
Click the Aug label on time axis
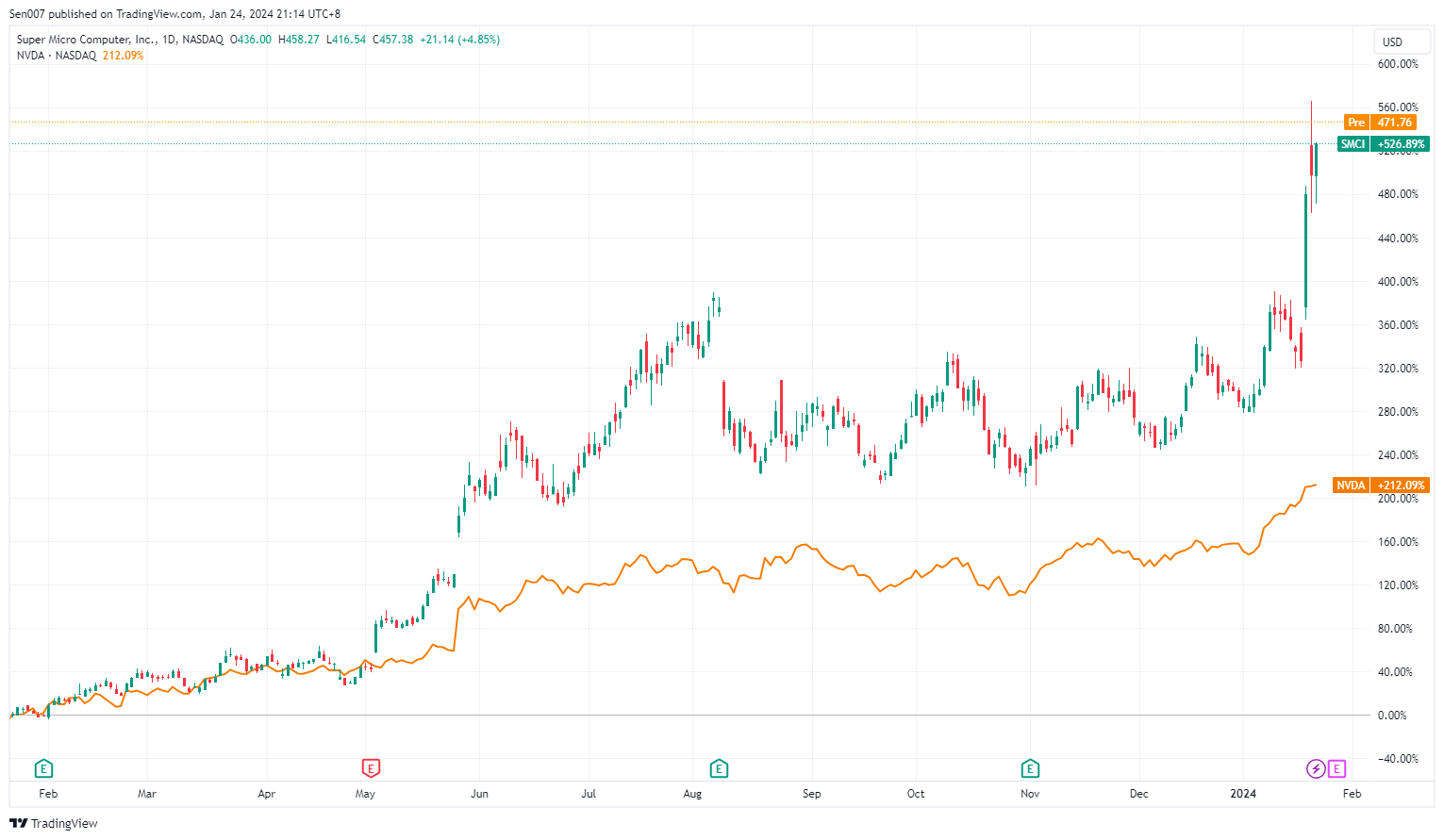click(693, 794)
